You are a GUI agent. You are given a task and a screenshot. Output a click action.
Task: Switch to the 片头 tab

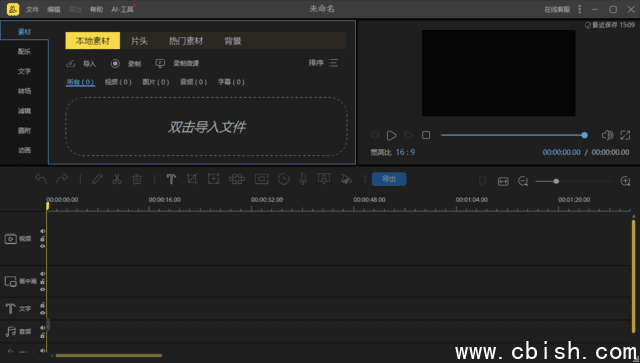pyautogui.click(x=139, y=41)
